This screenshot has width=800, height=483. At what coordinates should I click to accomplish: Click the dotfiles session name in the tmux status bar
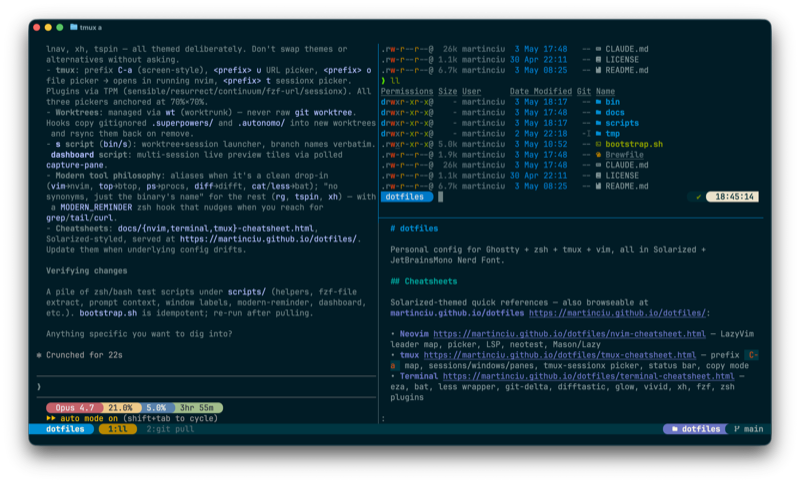[x=65, y=429]
